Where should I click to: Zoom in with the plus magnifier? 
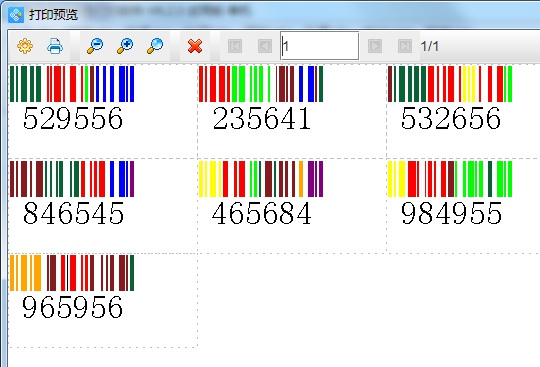click(125, 46)
